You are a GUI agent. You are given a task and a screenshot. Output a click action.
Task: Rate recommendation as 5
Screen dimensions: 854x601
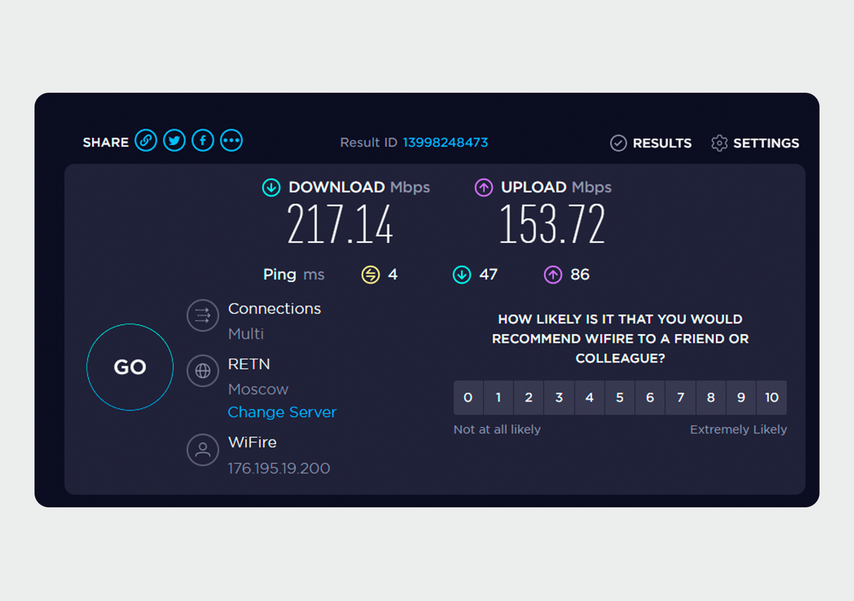click(x=620, y=398)
